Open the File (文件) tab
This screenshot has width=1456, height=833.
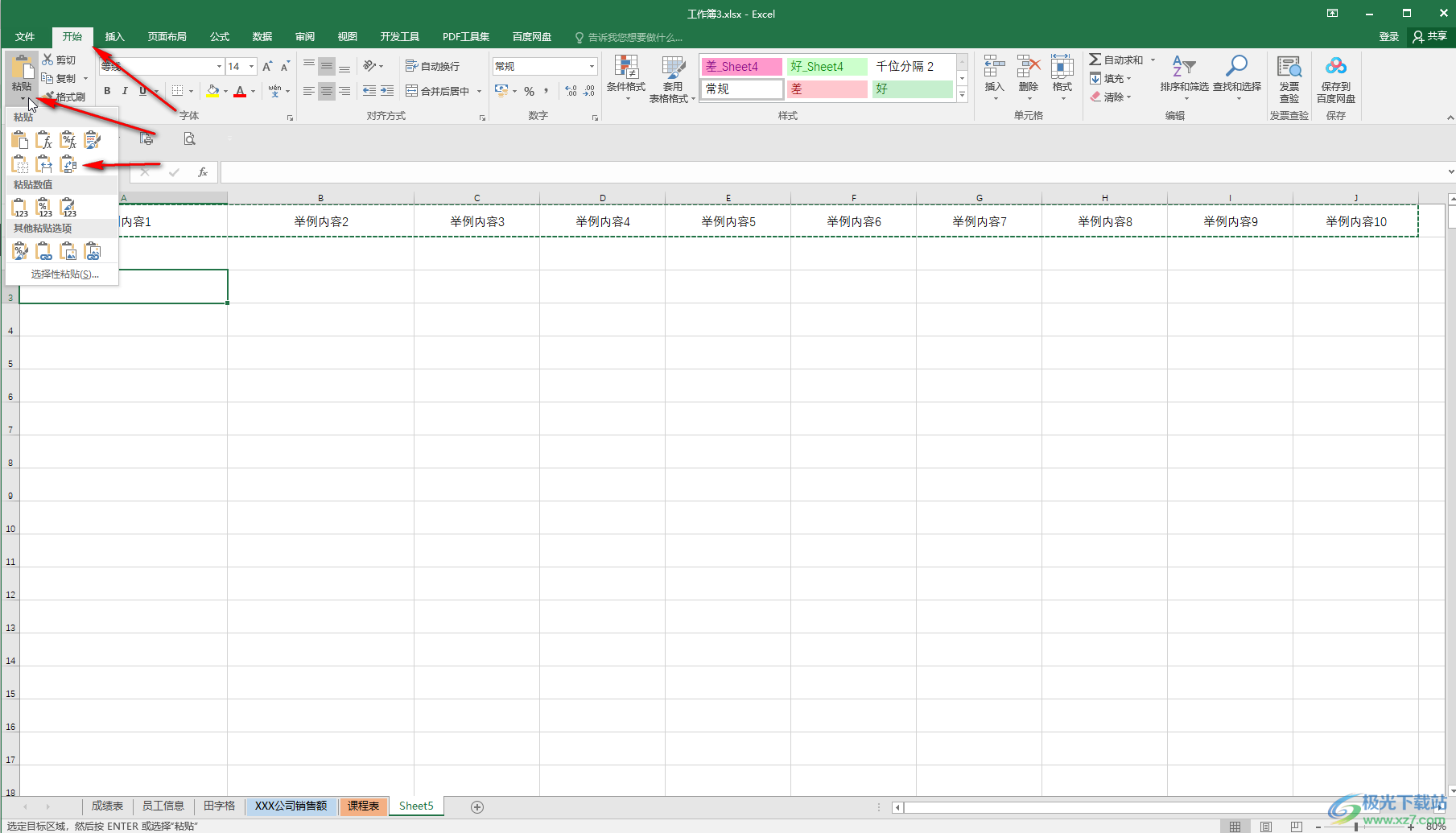click(25, 36)
